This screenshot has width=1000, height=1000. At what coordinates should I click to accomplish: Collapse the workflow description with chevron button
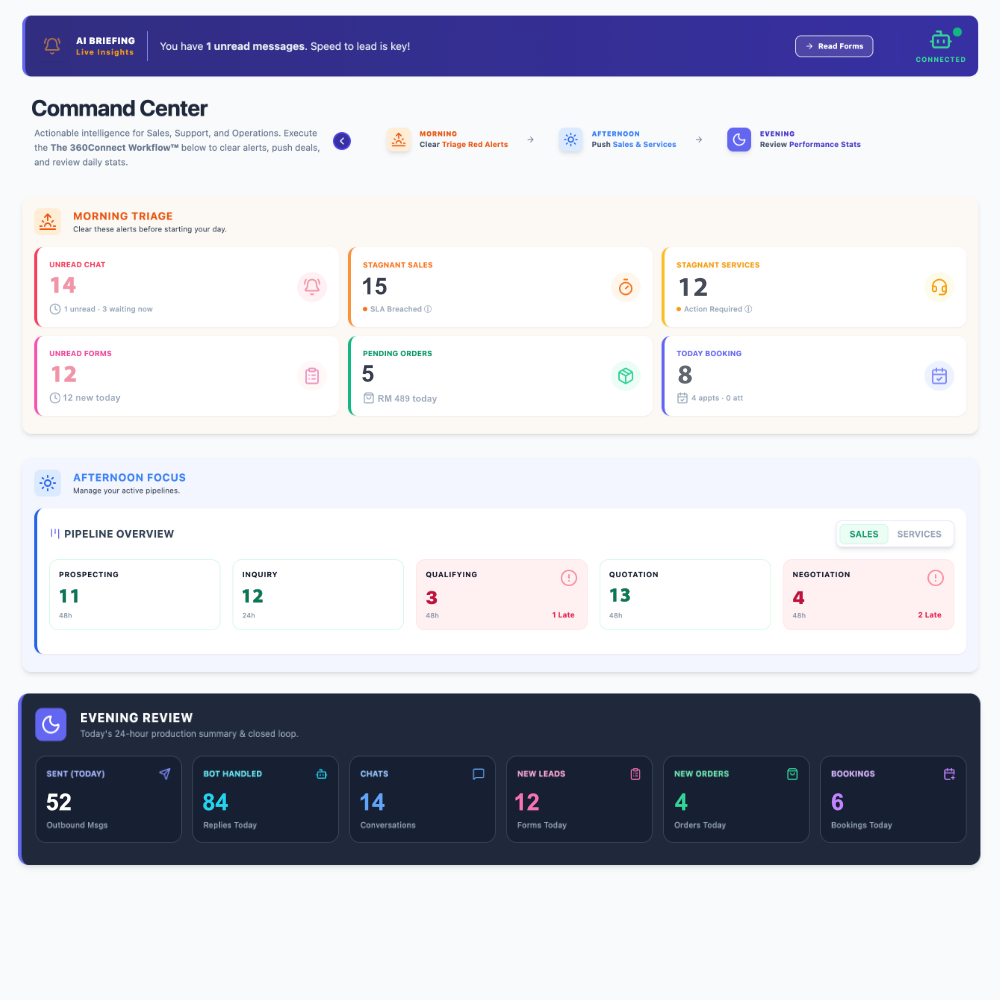342,141
